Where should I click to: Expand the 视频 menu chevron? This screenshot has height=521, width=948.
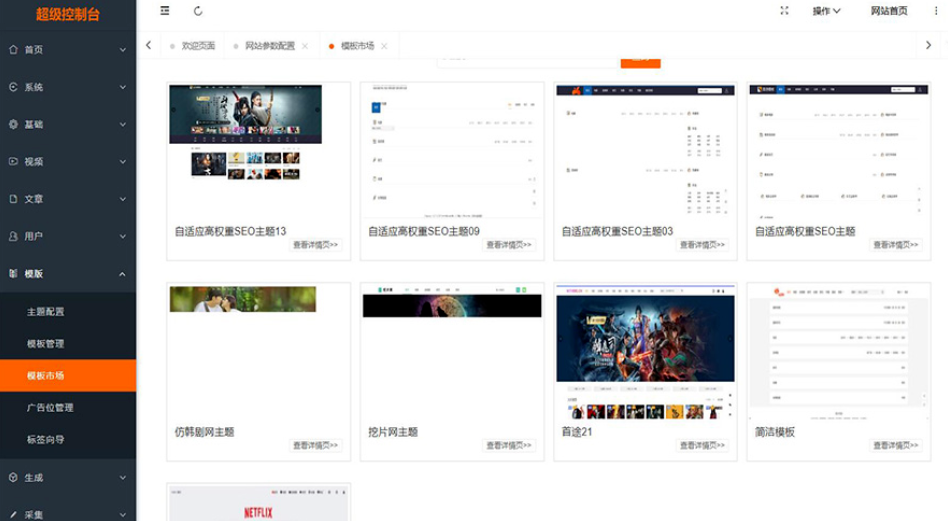click(x=123, y=162)
